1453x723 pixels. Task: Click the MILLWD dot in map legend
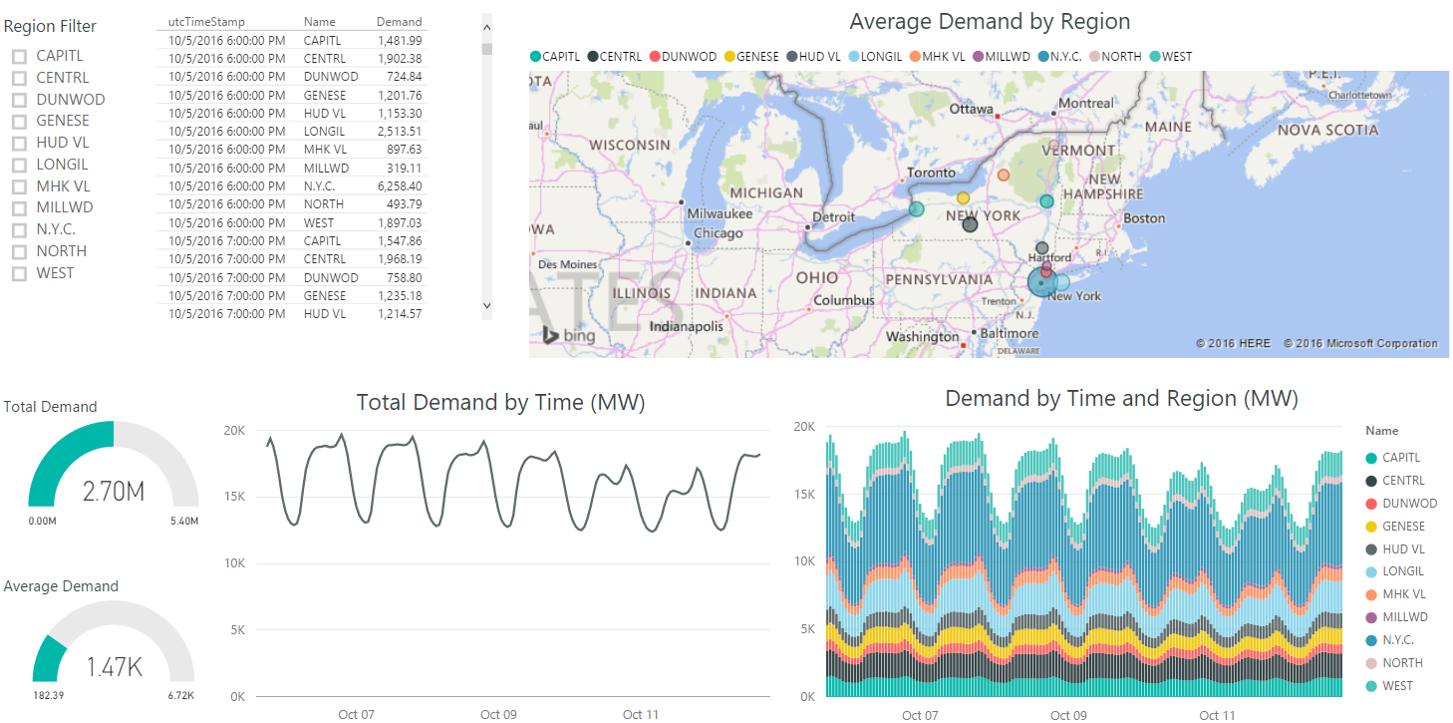click(978, 57)
